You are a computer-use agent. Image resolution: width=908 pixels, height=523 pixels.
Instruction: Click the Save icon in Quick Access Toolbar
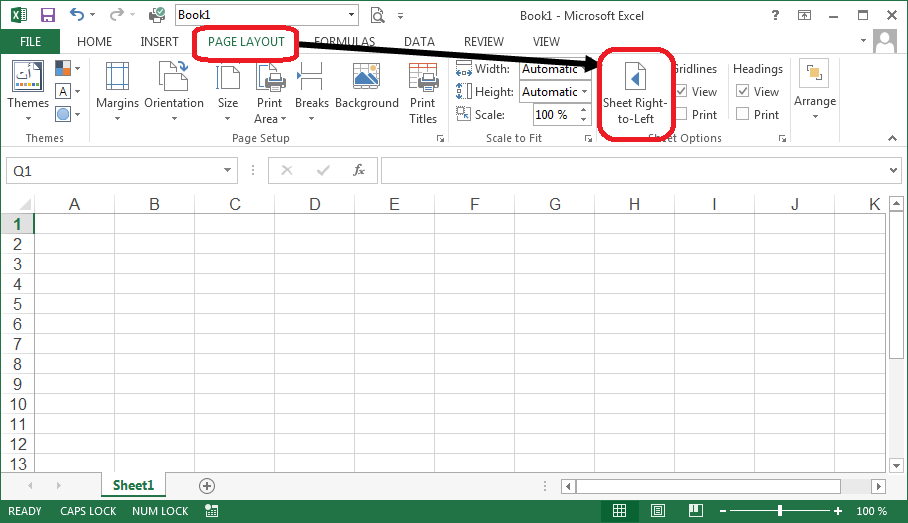tap(47, 14)
